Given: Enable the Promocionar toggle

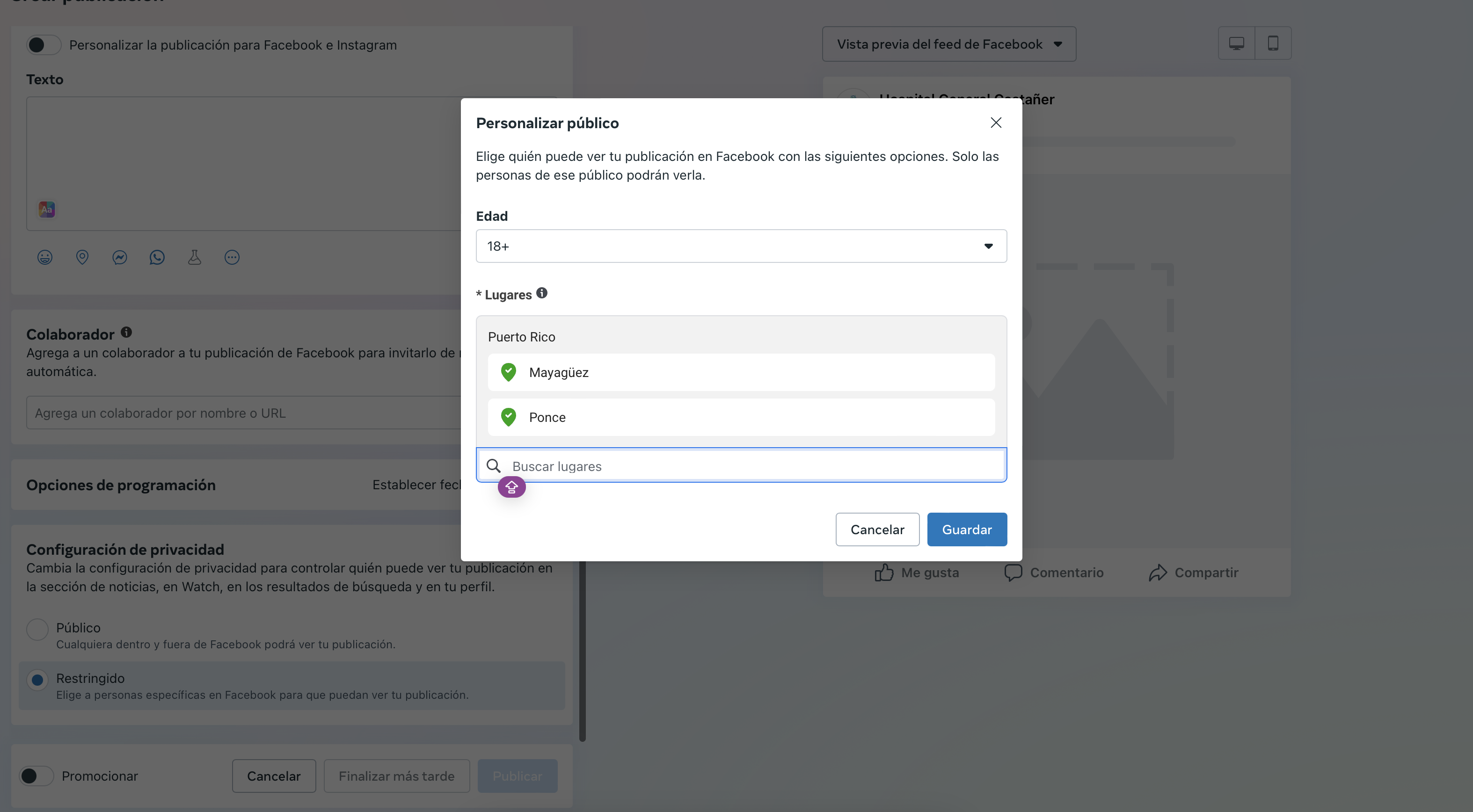Looking at the screenshot, I should click(x=36, y=776).
